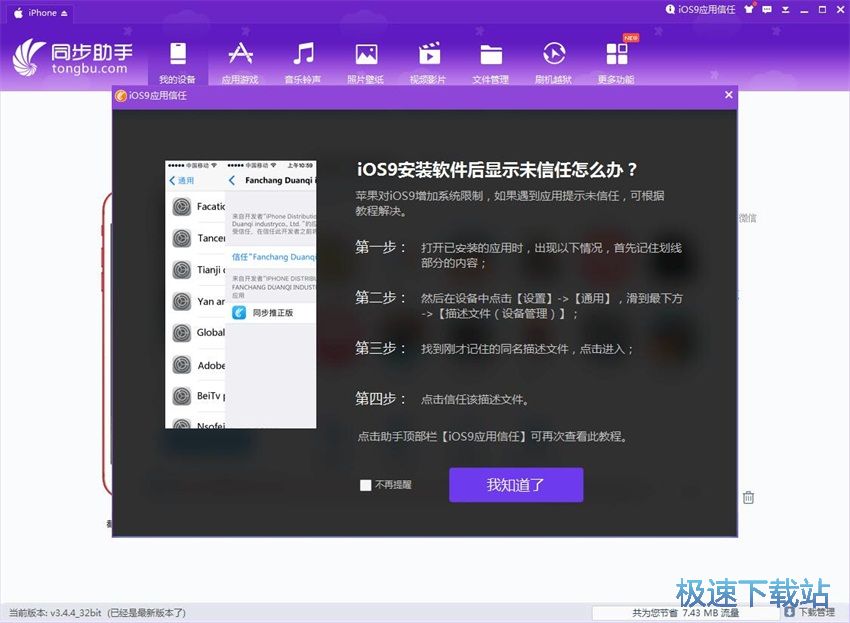The image size is (850, 623).
Task: Open the dropdown menu arrow in the title bar
Action: point(785,10)
